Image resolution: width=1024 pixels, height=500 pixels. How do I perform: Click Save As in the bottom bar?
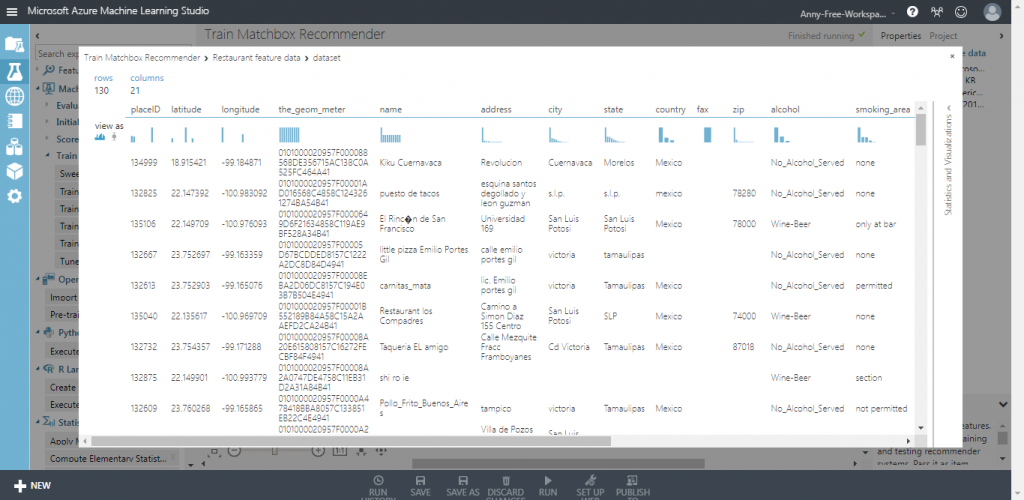pos(462,486)
